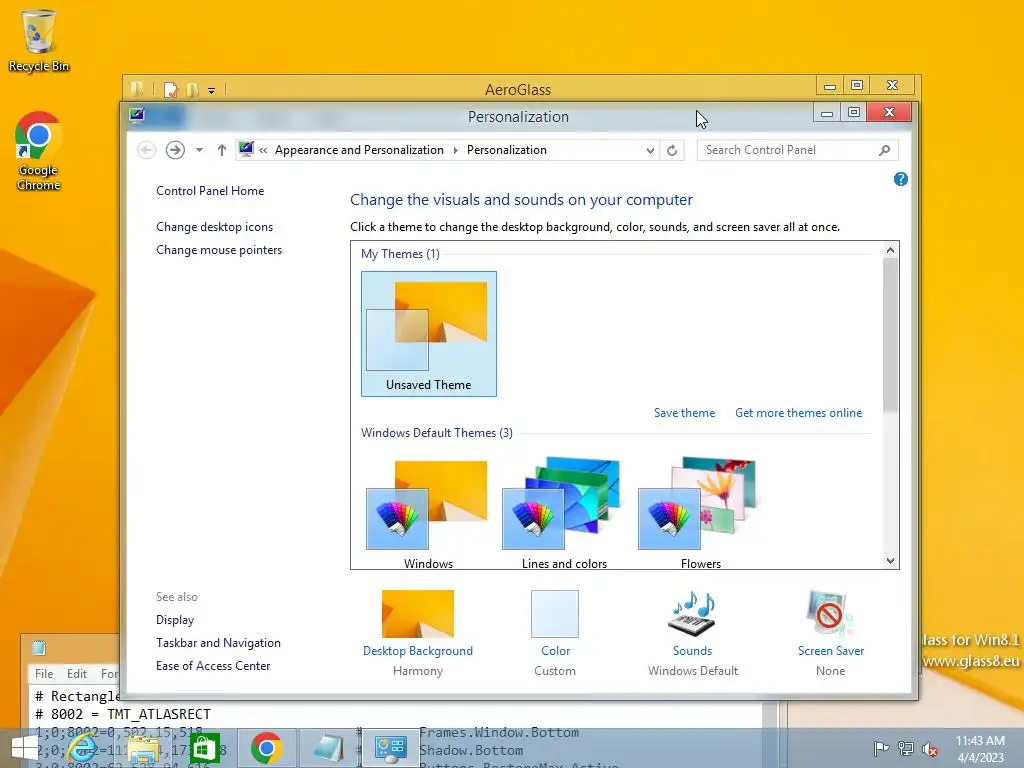Open Ease of Access Center
Viewport: 1024px width, 768px height.
213,665
